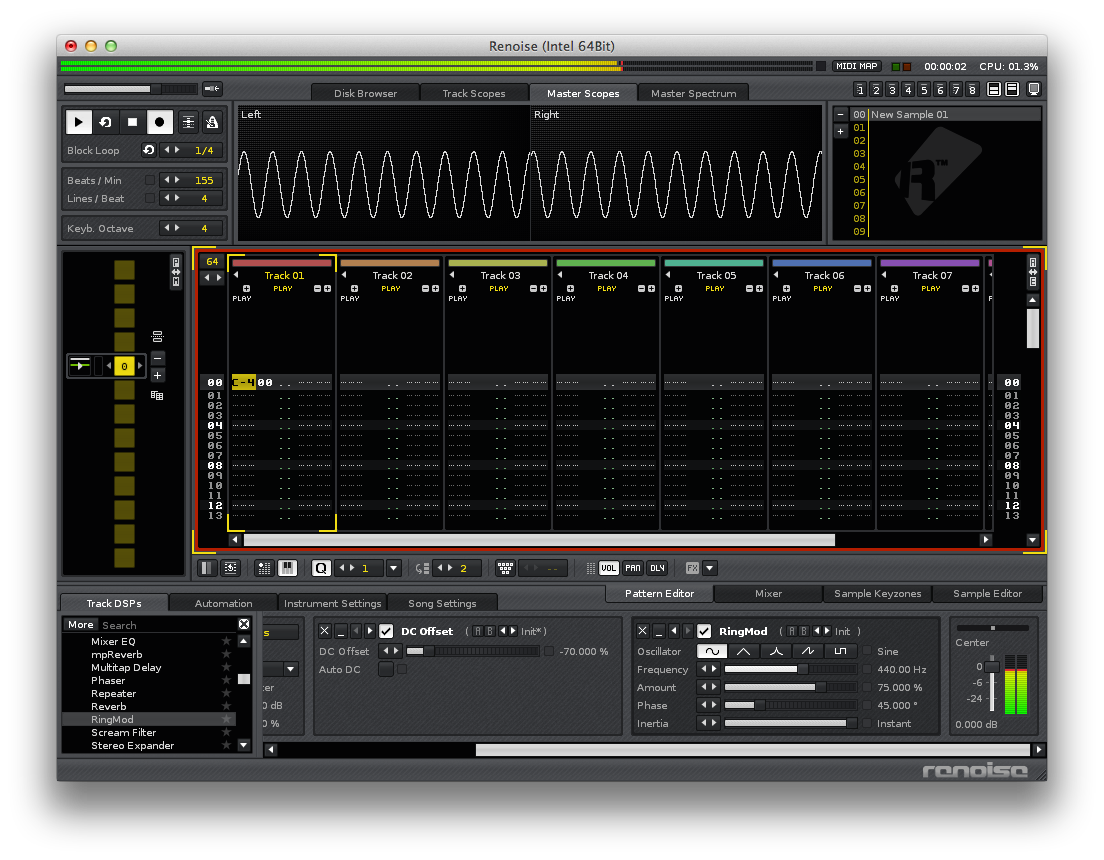The width and height of the screenshot is (1104, 860).
Task: Click the audio routing icon beside volume slider
Action: 212,88
